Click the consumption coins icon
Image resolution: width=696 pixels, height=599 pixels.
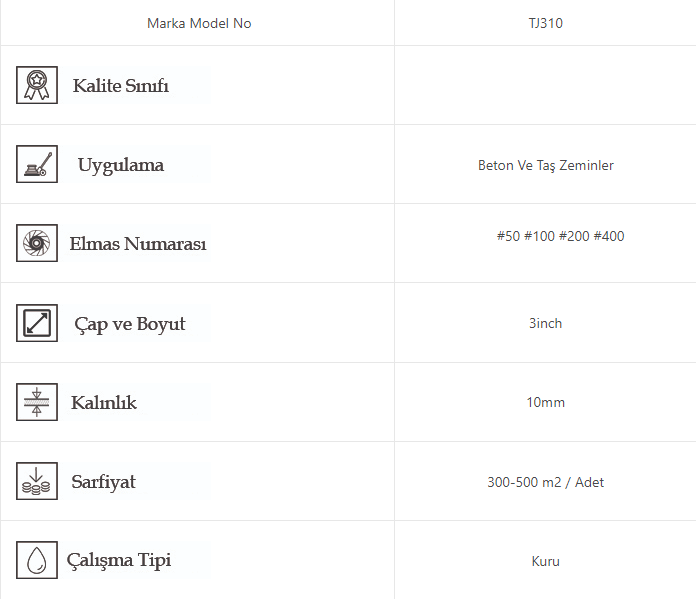pos(37,481)
